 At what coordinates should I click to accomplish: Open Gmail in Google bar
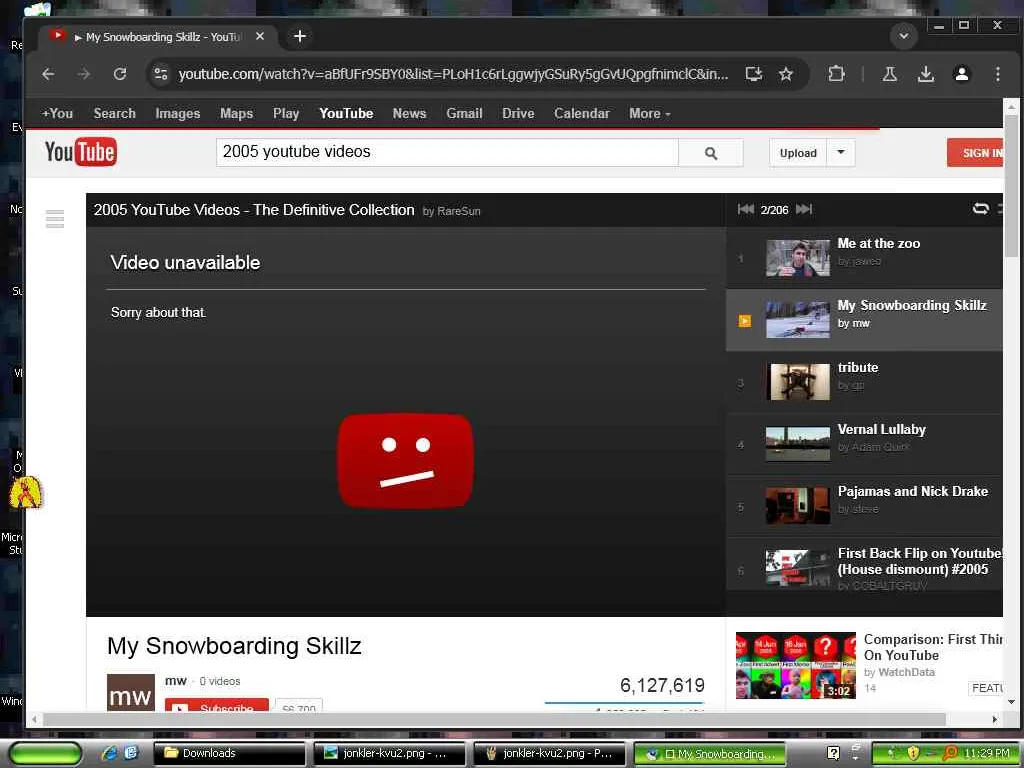tap(464, 114)
